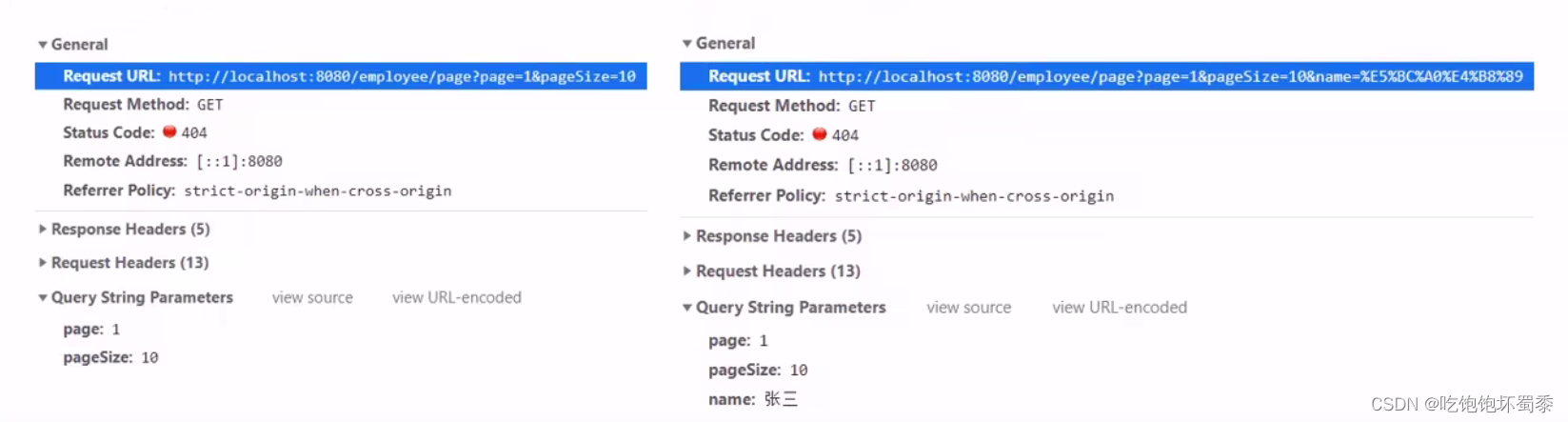The width and height of the screenshot is (1568, 422).
Task: Click Status Code label in left panel
Action: (109, 132)
